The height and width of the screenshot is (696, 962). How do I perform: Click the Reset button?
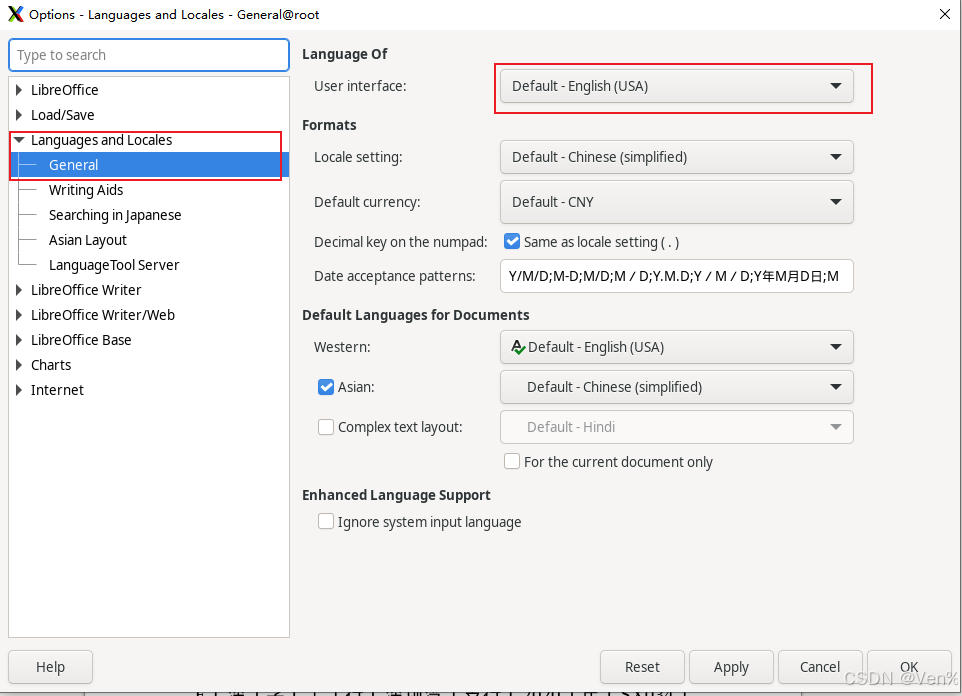pos(642,667)
